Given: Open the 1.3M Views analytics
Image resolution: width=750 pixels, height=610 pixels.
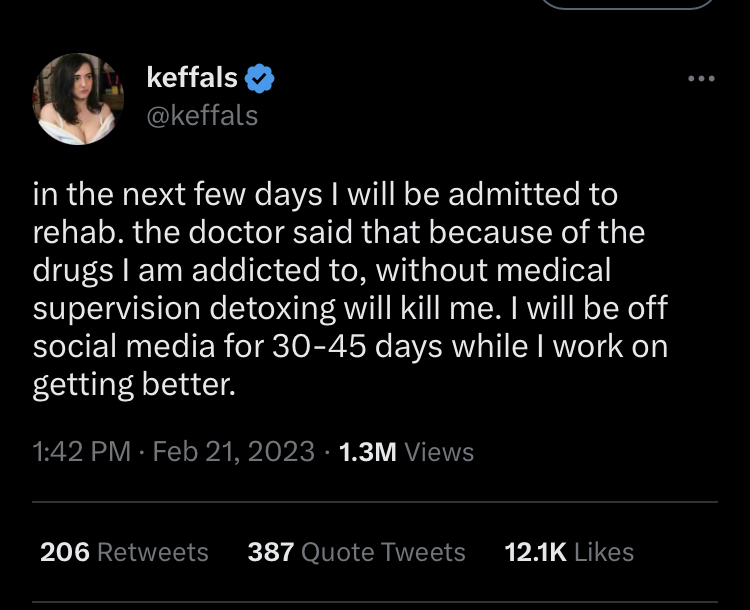Looking at the screenshot, I should point(406,452).
